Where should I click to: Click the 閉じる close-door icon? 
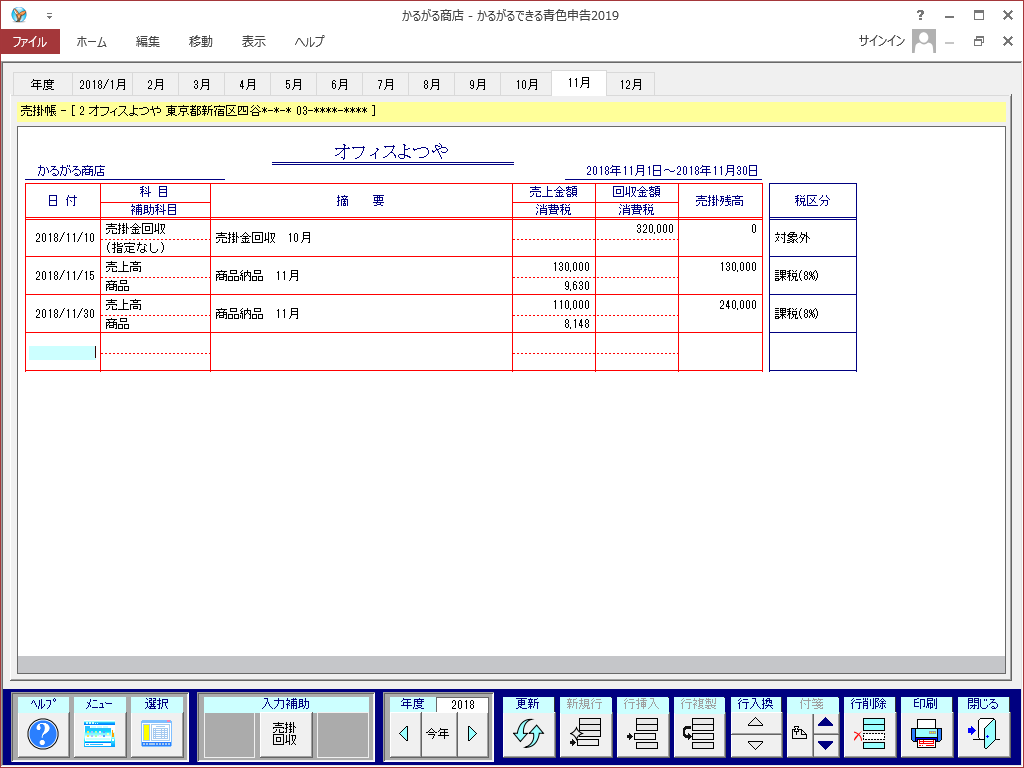point(983,733)
